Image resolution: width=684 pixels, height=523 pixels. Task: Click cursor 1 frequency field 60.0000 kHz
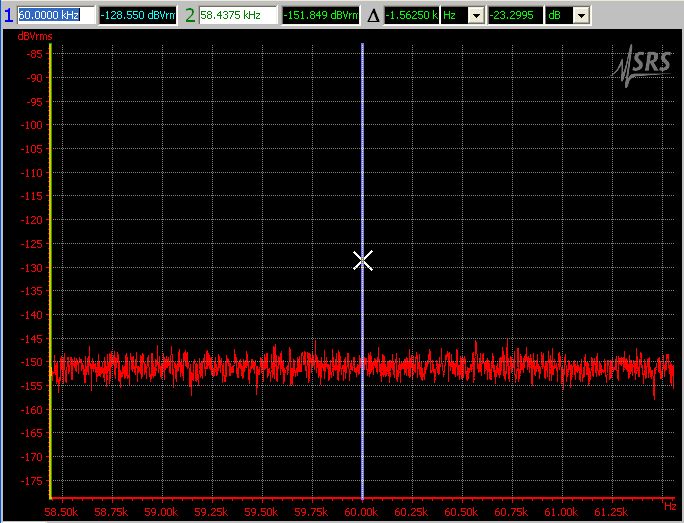point(56,15)
